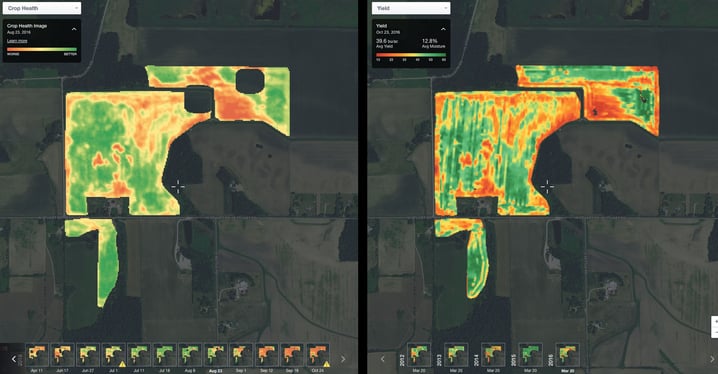Image resolution: width=718 pixels, height=374 pixels.
Task: Select the Jun 27 crop health thumbnail
Action: coord(88,355)
